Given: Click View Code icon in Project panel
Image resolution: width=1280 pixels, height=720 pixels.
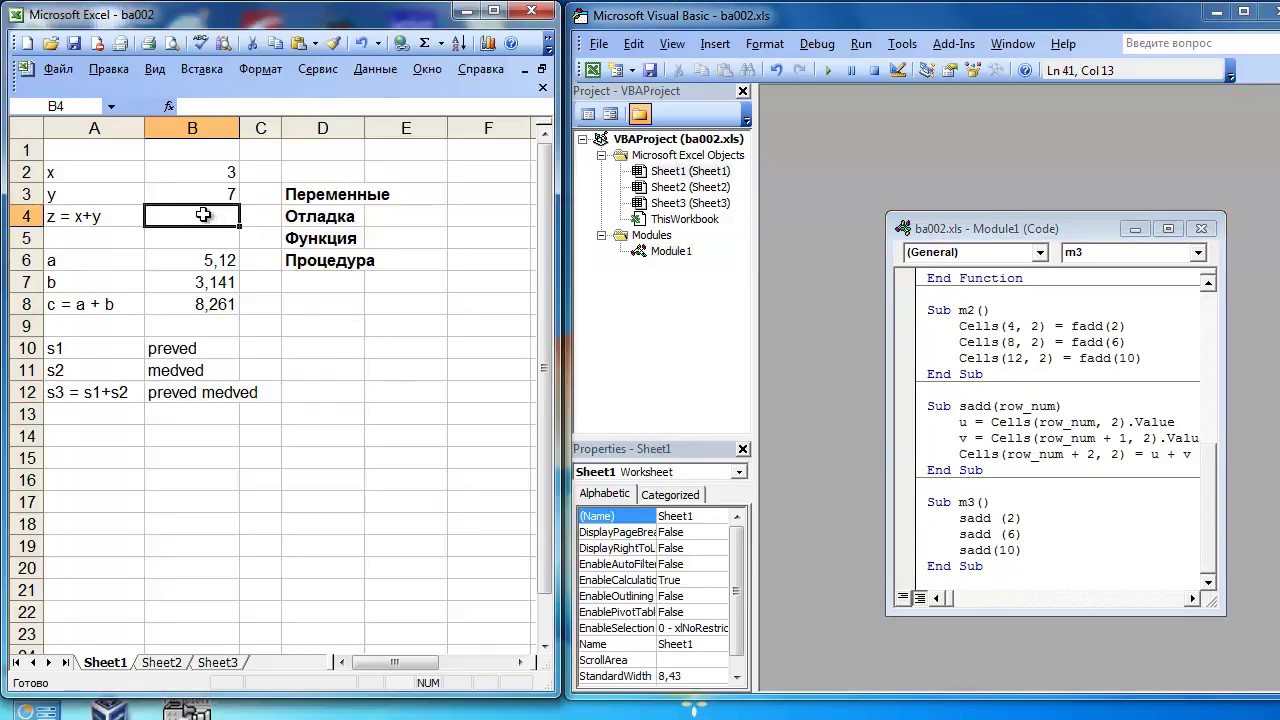Looking at the screenshot, I should 588,114.
